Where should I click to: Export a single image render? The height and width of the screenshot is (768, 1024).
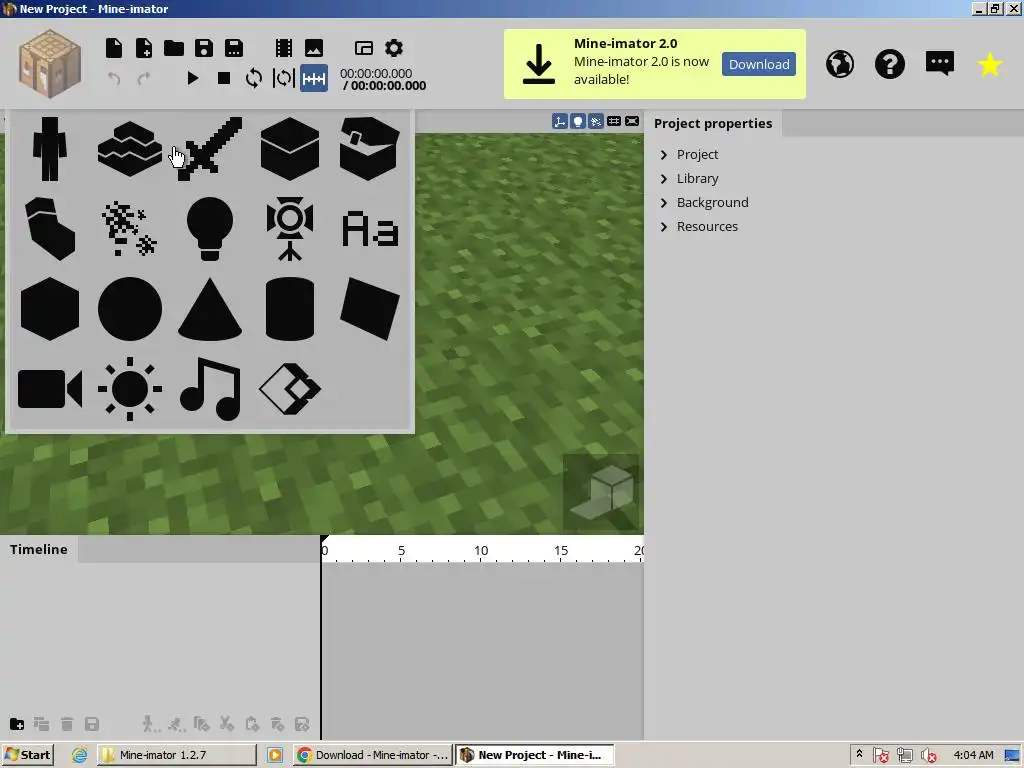click(313, 48)
